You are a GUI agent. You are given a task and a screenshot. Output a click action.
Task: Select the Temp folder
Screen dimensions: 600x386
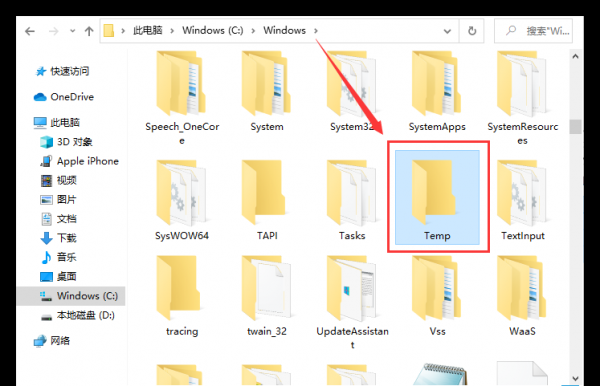[x=437, y=197]
